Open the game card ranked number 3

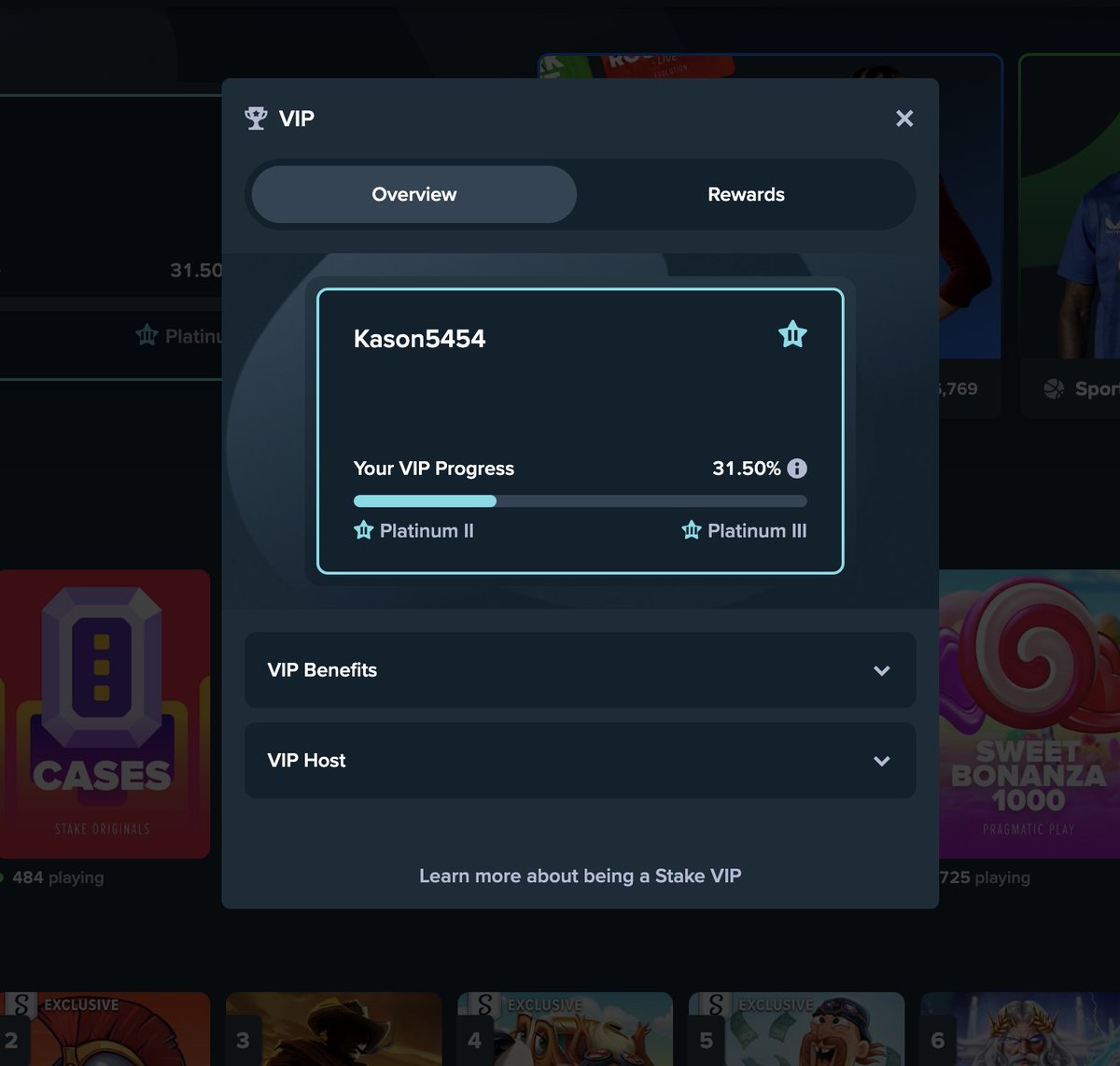(x=333, y=1029)
